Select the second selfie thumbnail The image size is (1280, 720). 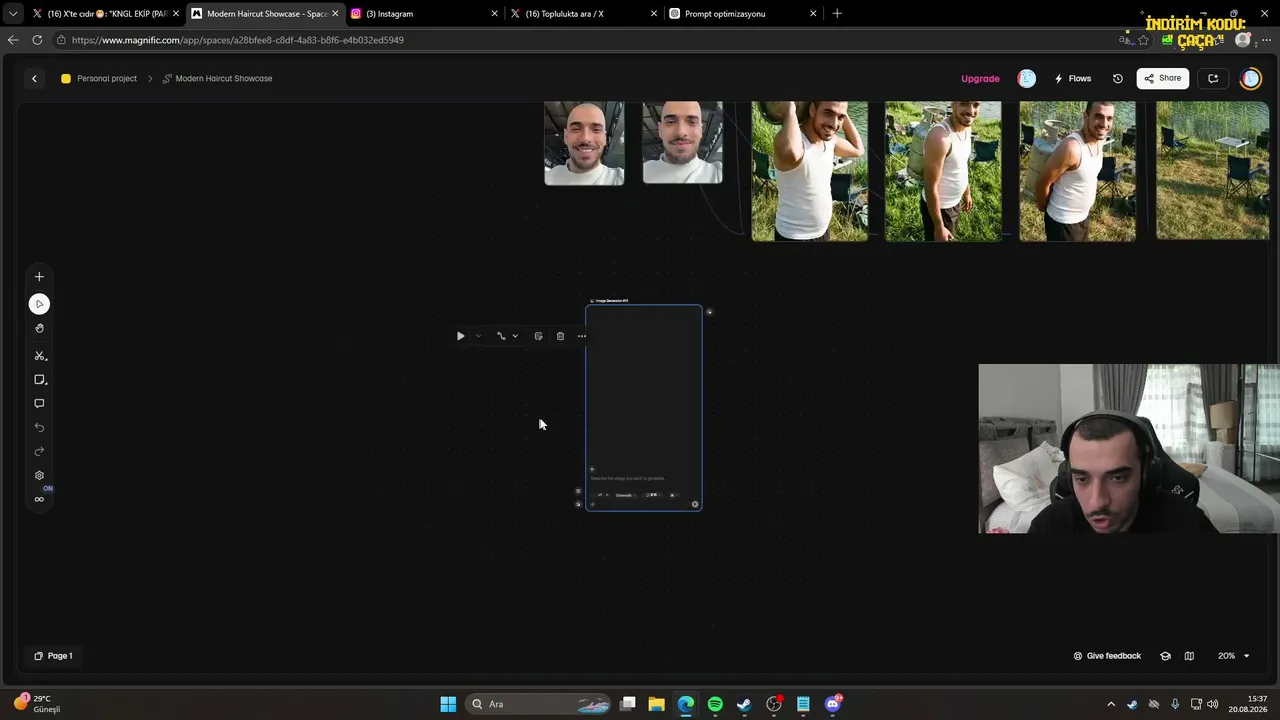point(682,142)
